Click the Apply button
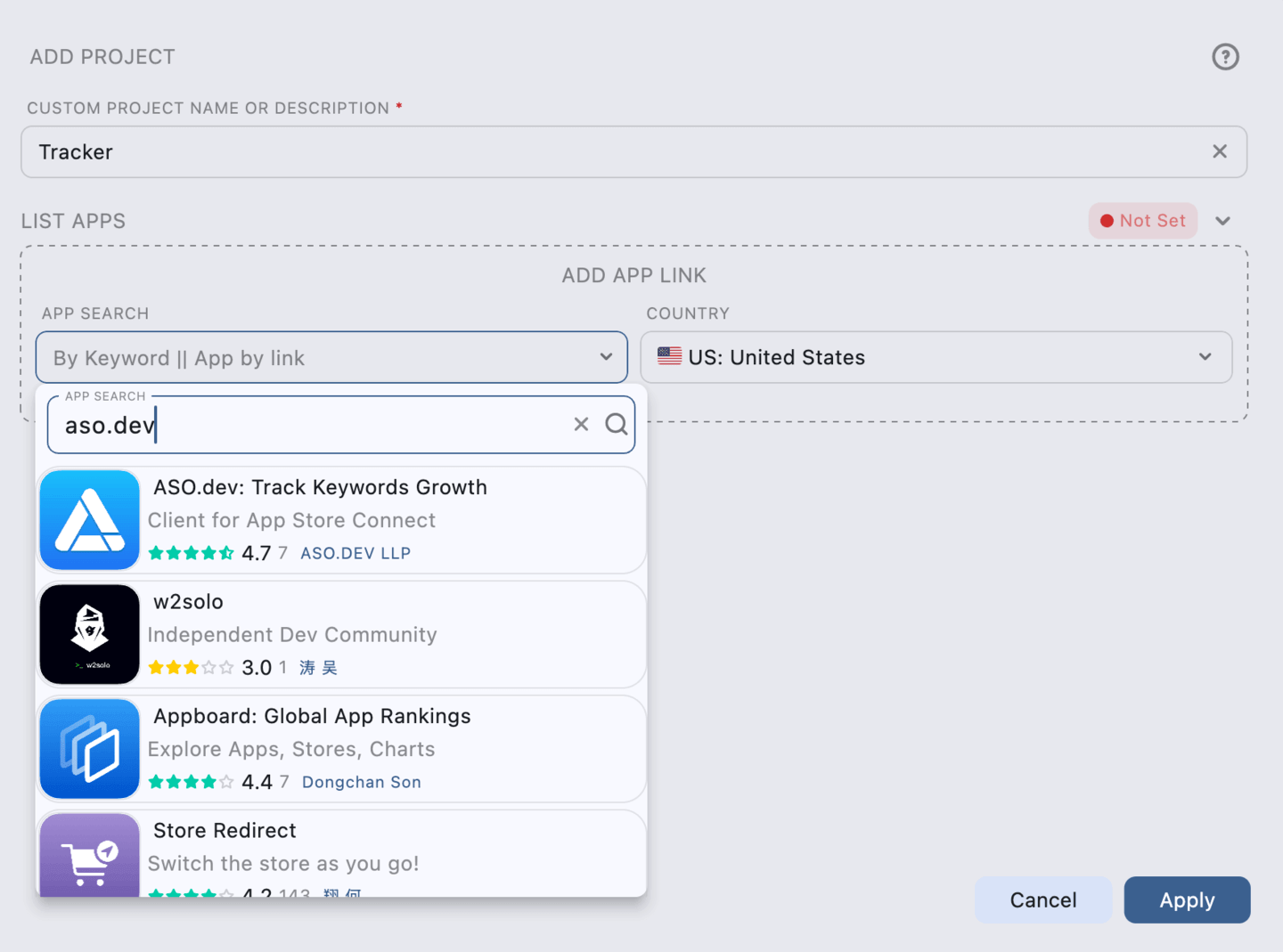This screenshot has width=1283, height=952. click(x=1187, y=899)
